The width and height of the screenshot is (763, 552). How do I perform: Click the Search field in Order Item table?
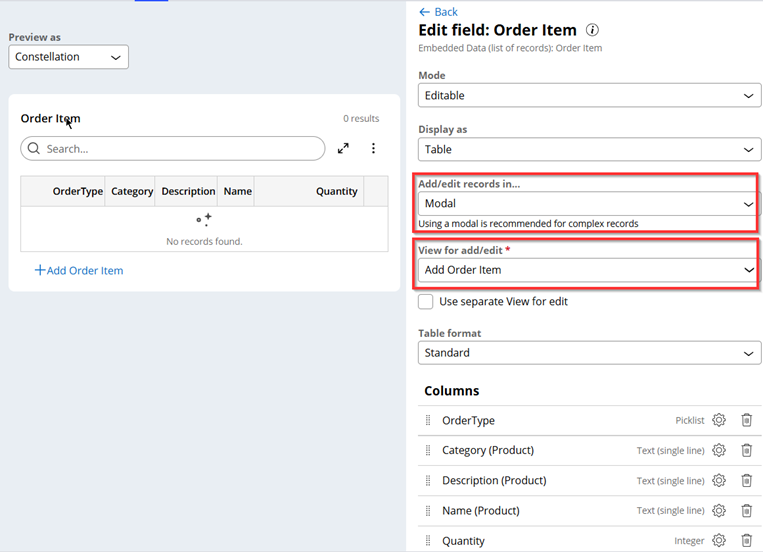[173, 148]
